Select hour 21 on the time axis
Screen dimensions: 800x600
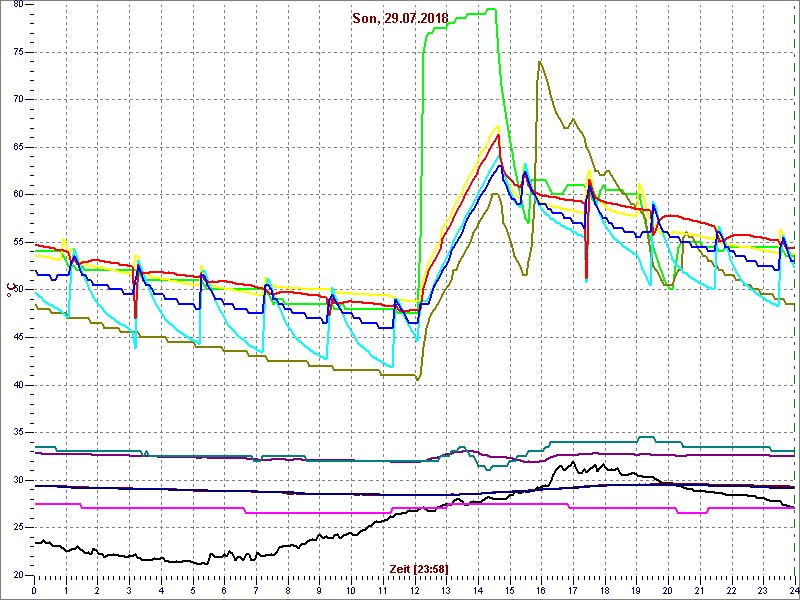click(700, 590)
